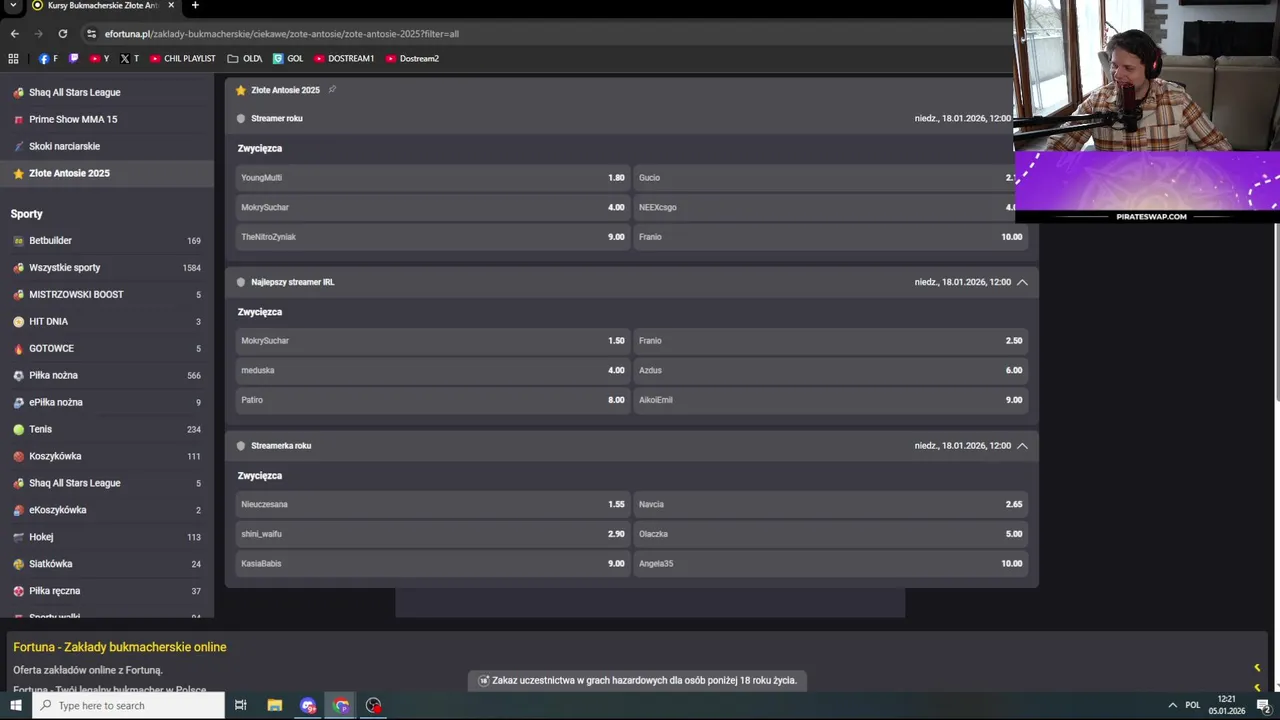
Task: Open Piłka nożna sport category
Action: (107, 375)
